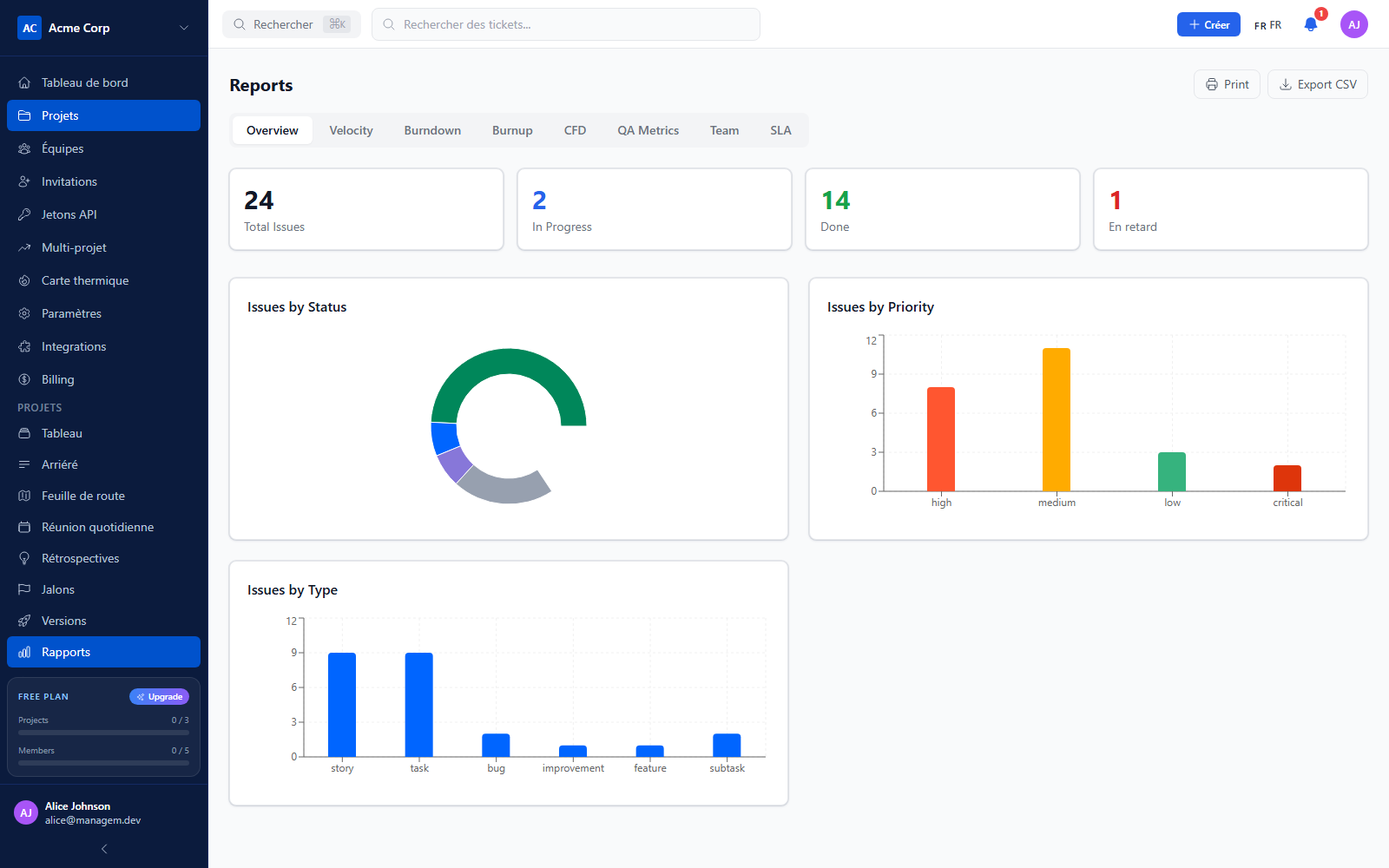Switch to the Burndown tab

(x=432, y=130)
